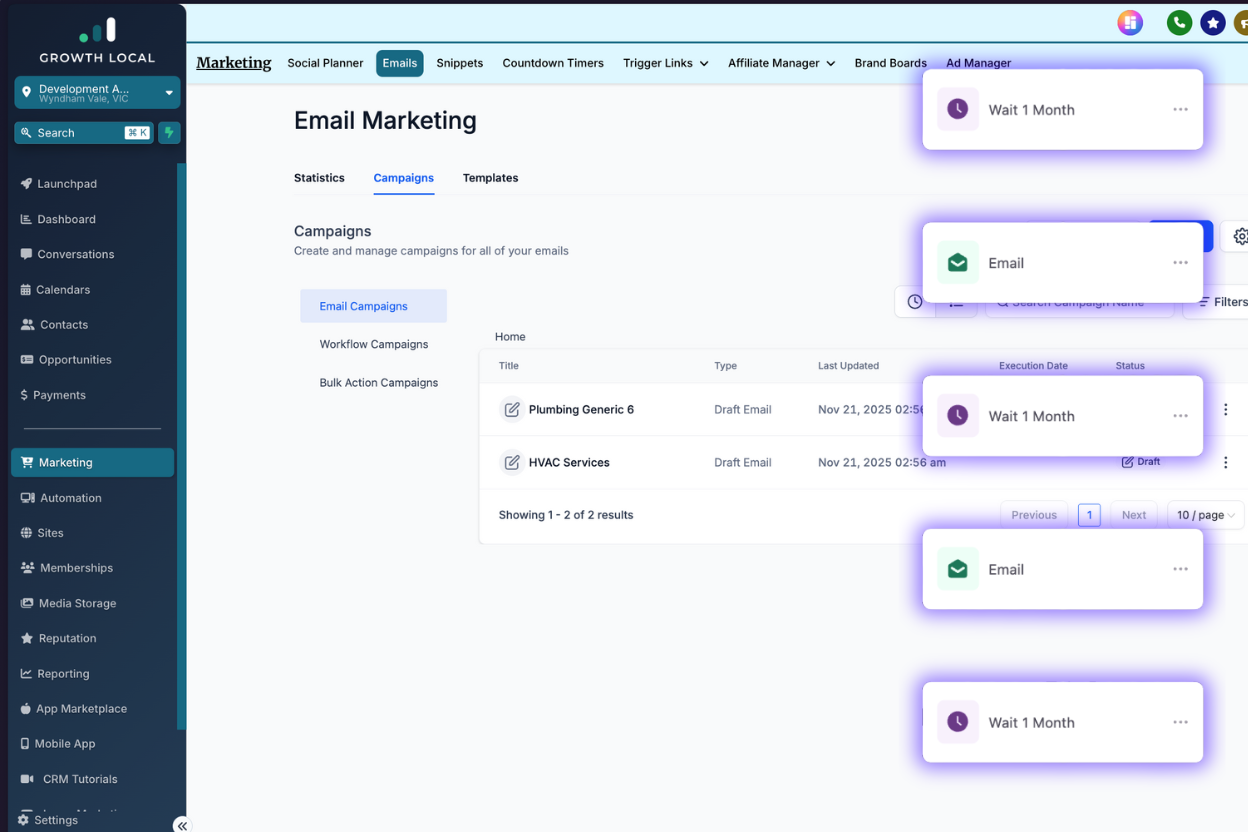Open the colorful app grid icon
This screenshot has height=832, width=1248.
(x=1130, y=23)
